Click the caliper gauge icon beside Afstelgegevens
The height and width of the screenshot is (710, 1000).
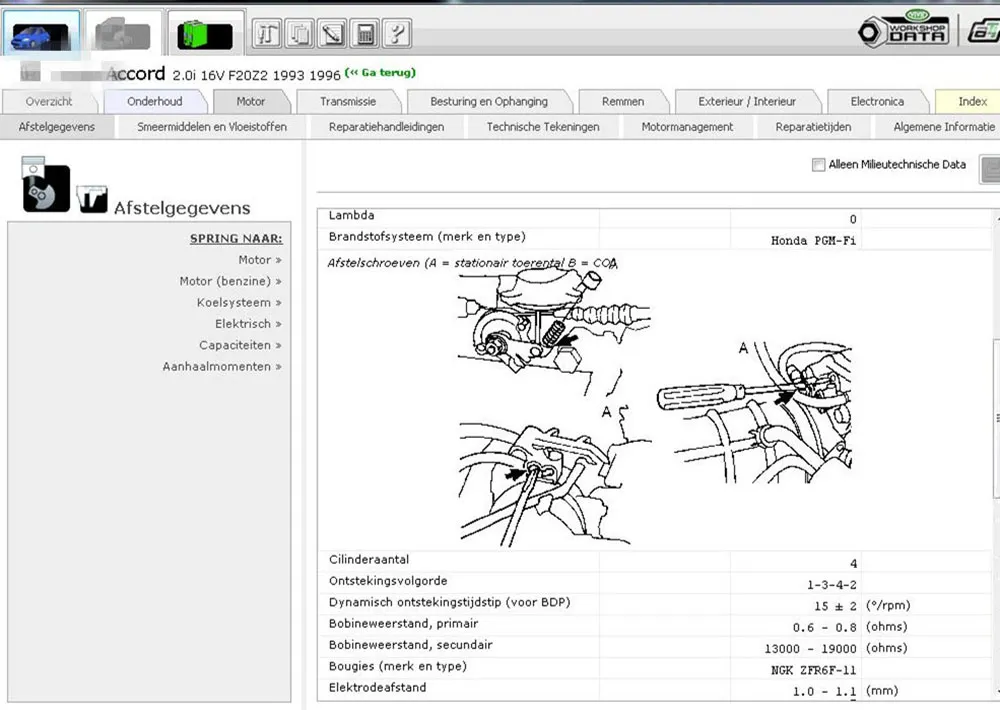point(92,199)
